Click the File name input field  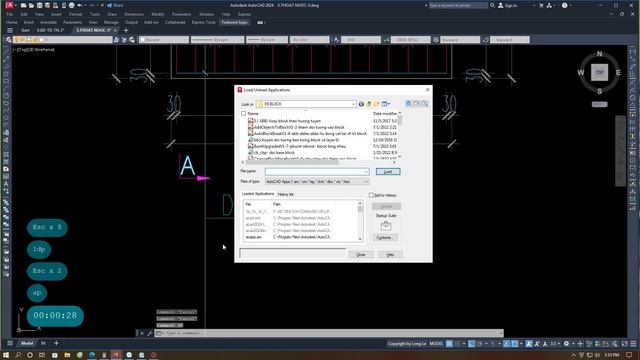317,172
